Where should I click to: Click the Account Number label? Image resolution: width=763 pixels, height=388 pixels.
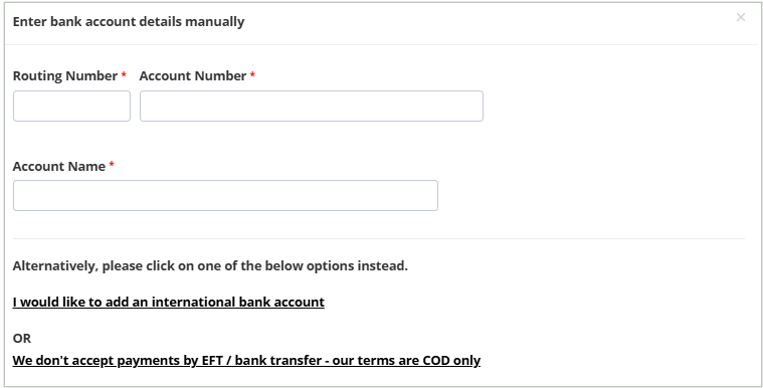[193, 76]
